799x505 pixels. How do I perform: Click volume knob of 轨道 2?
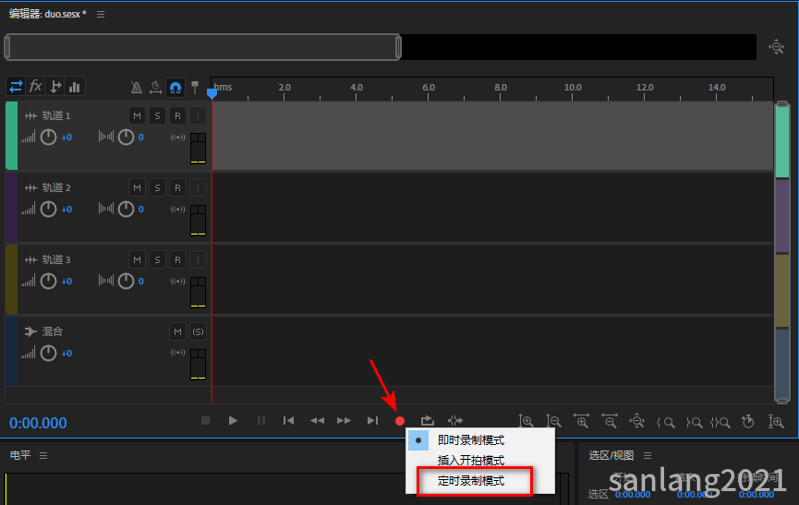click(x=48, y=209)
